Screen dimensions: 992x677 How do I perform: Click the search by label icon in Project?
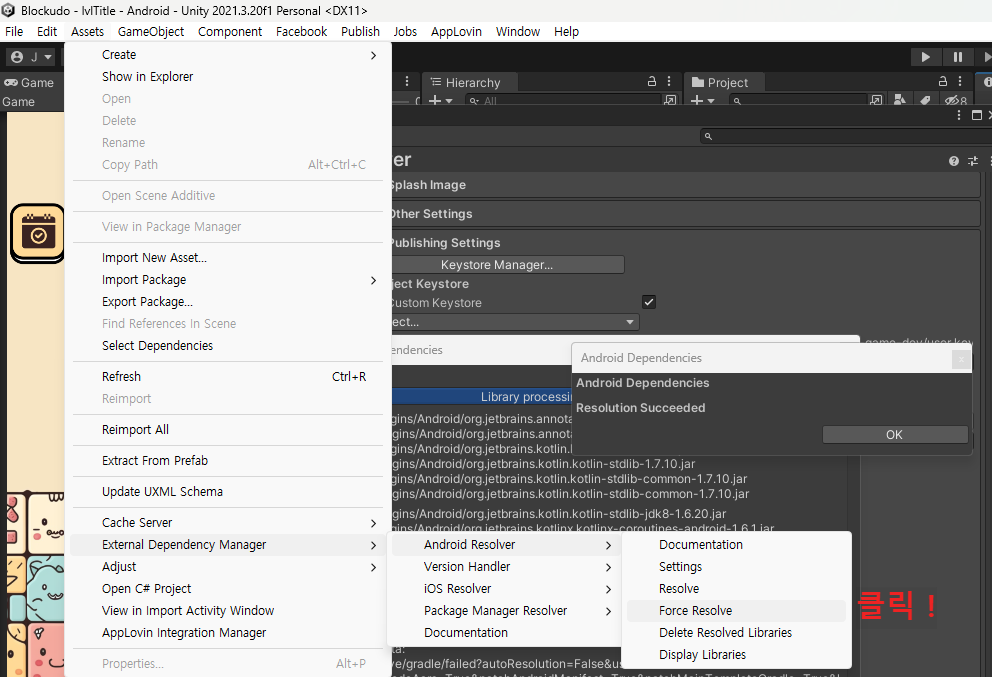pyautogui.click(x=925, y=101)
